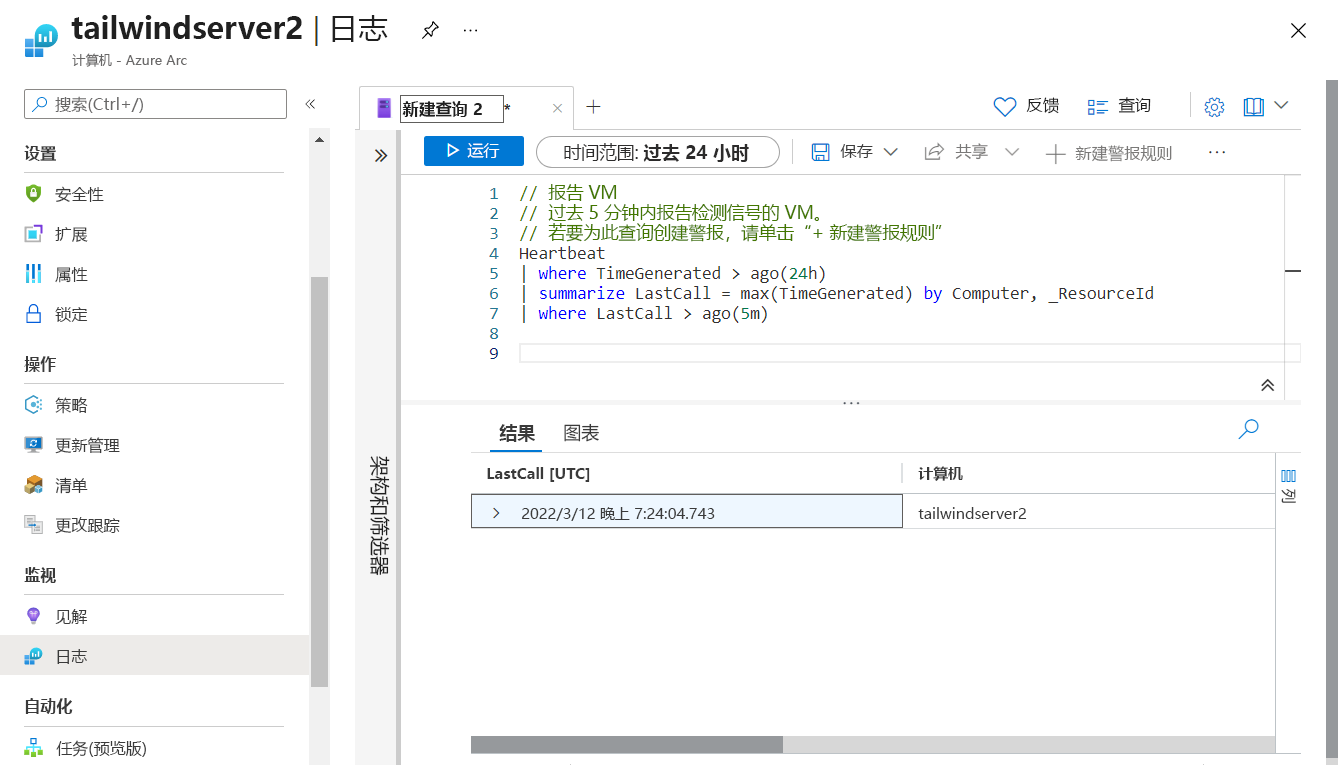
Task: Expand the 共享 dropdown arrow
Action: click(1011, 152)
